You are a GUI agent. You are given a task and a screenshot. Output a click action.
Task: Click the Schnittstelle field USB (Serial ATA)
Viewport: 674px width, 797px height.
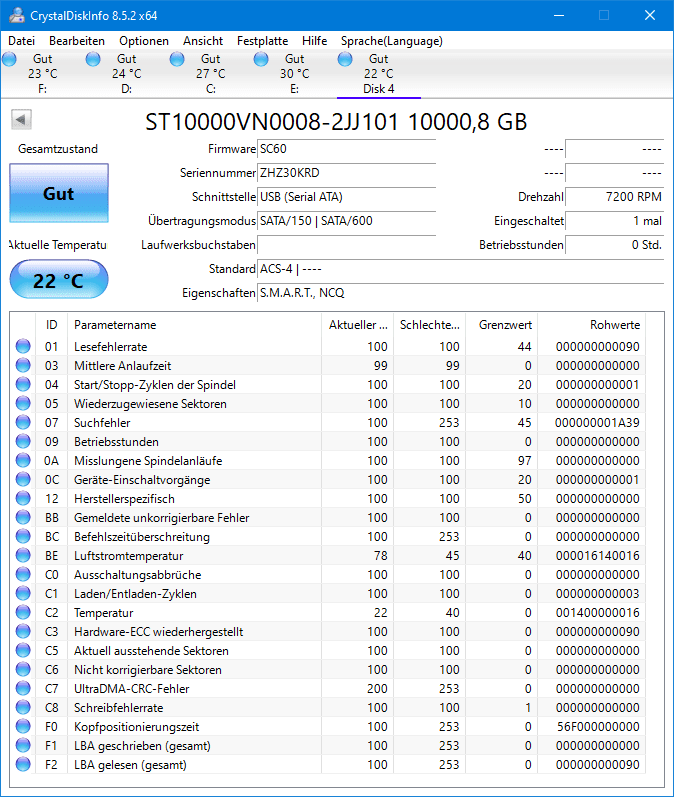point(347,197)
